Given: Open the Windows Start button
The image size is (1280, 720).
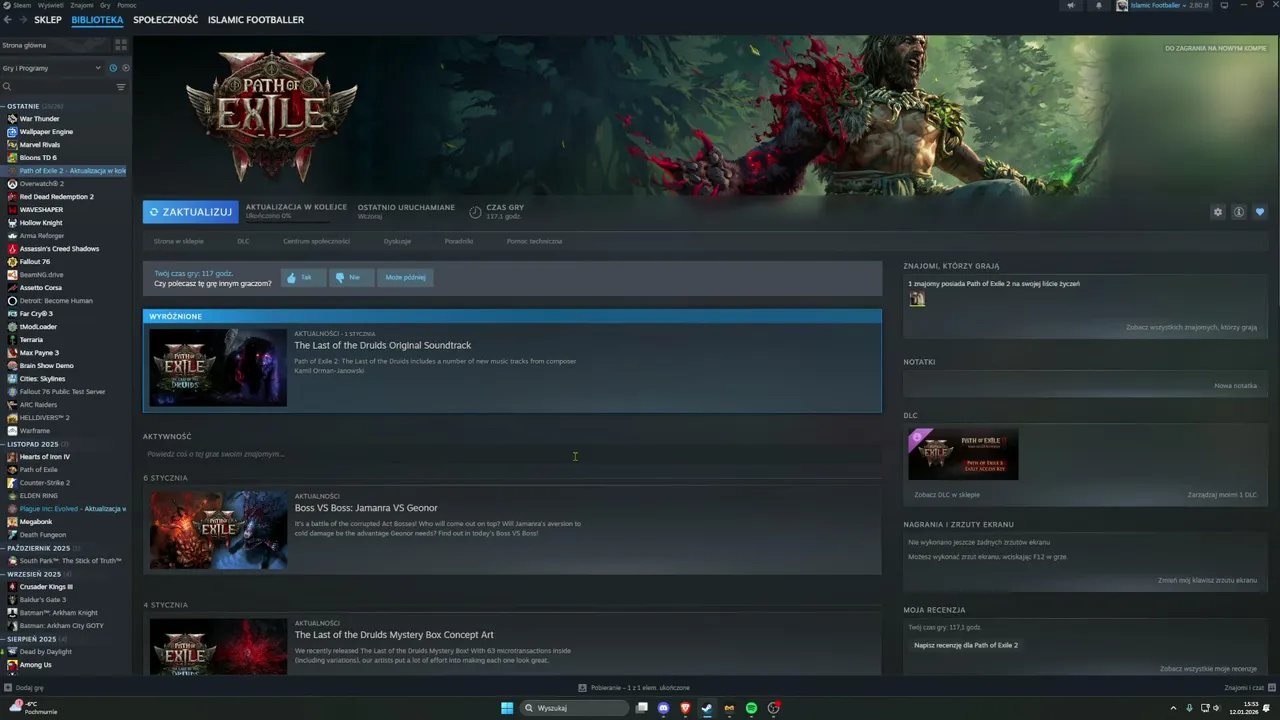Looking at the screenshot, I should pos(507,708).
